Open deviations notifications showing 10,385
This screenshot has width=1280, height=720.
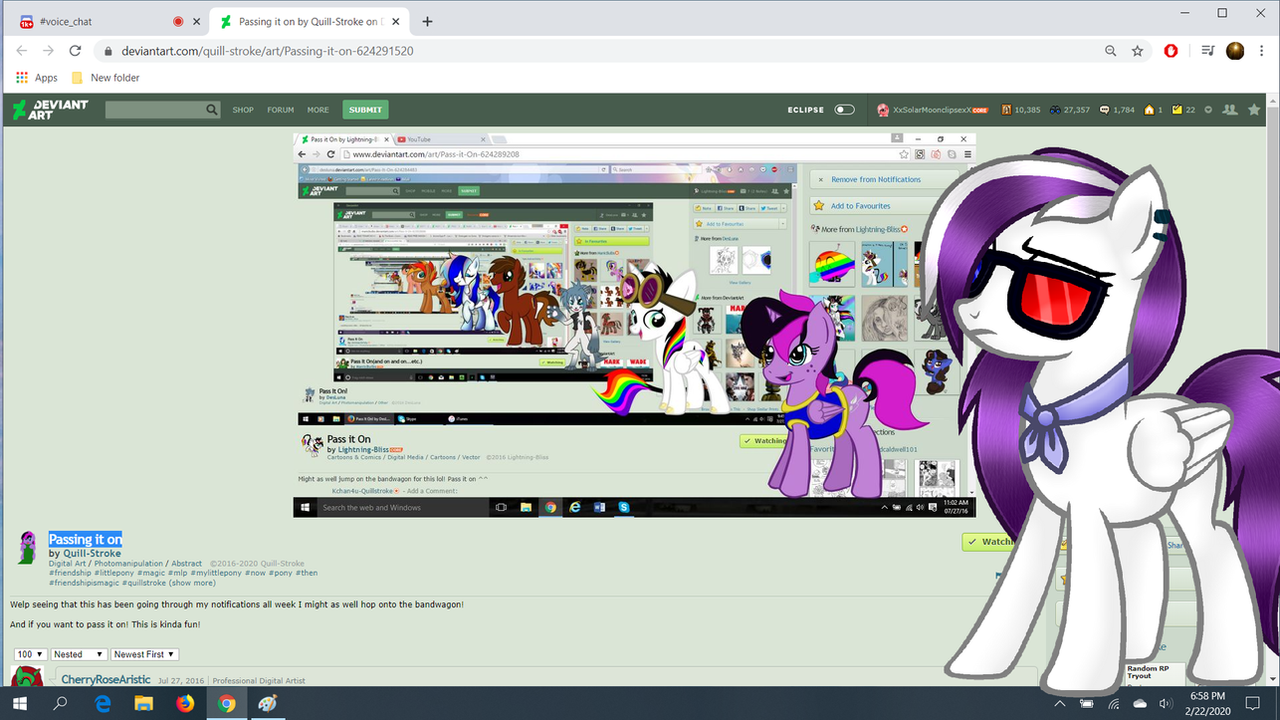(x=1021, y=110)
